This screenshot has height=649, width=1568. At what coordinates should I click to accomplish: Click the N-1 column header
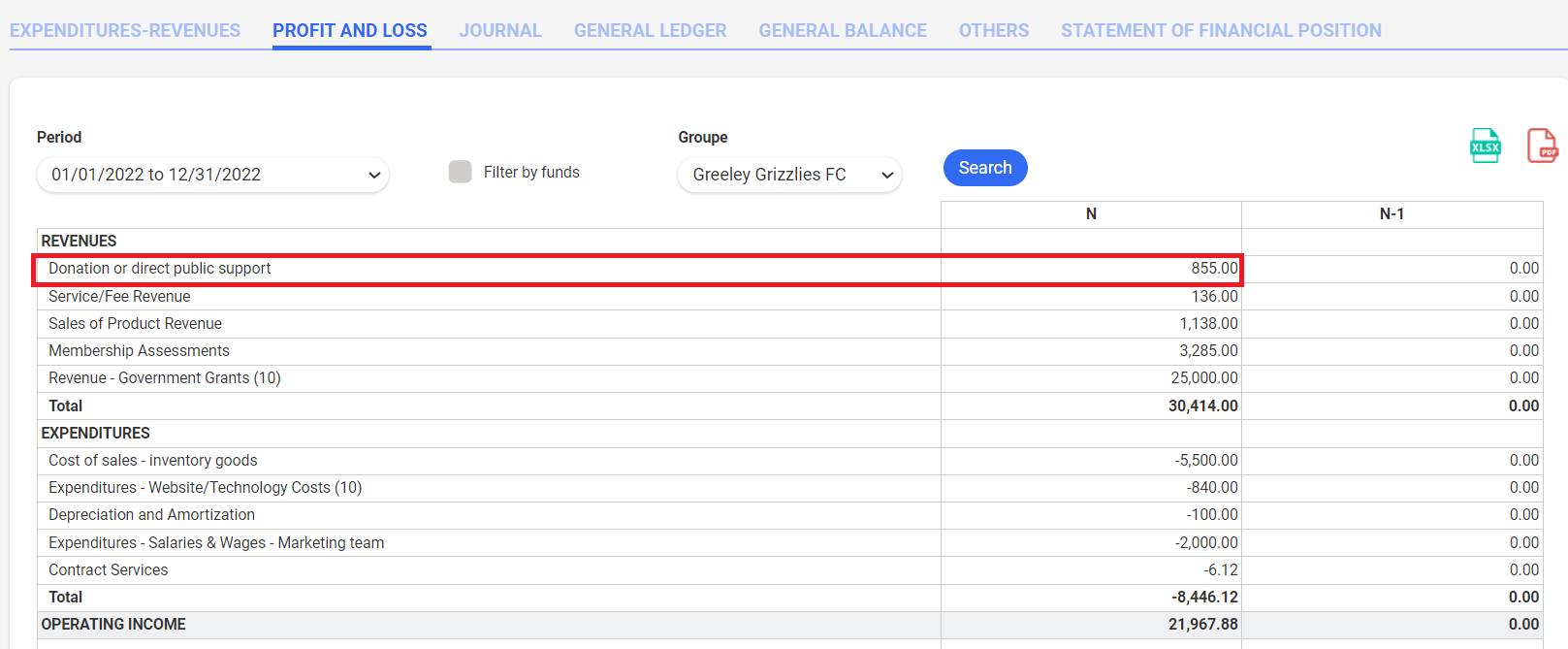[1392, 214]
